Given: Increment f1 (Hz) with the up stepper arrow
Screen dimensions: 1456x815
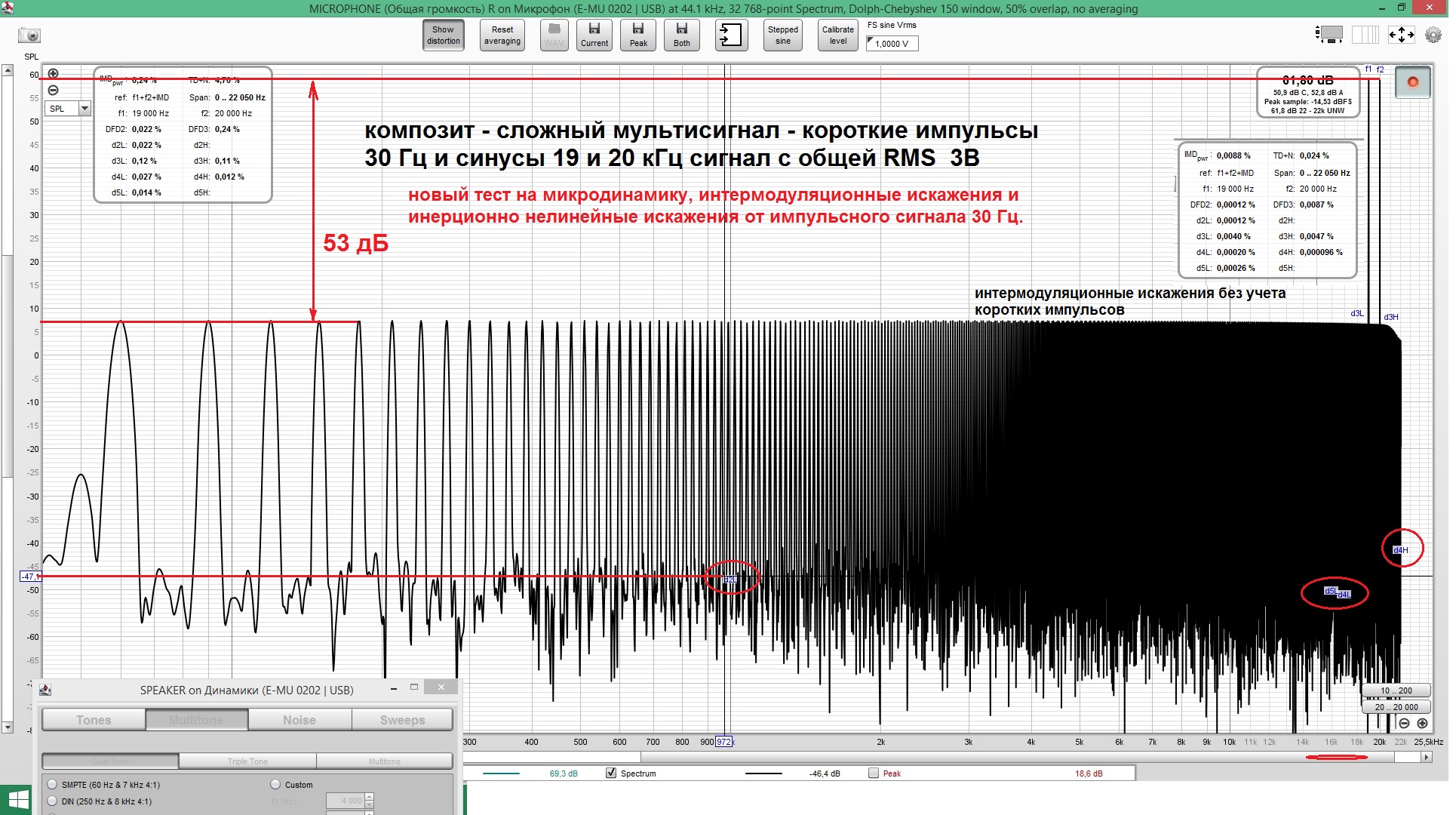Looking at the screenshot, I should coord(369,797).
